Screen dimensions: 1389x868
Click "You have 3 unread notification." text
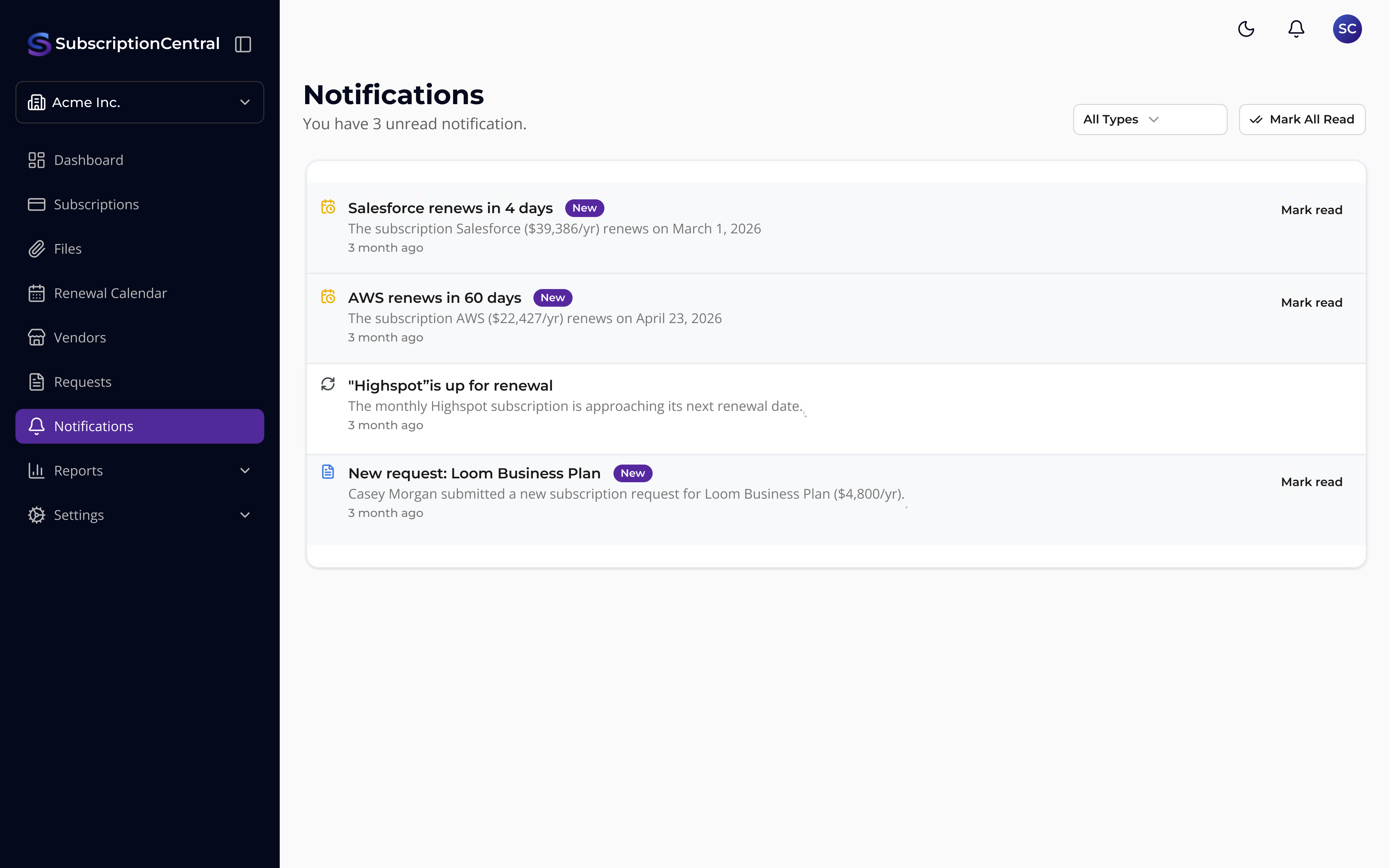tap(414, 124)
